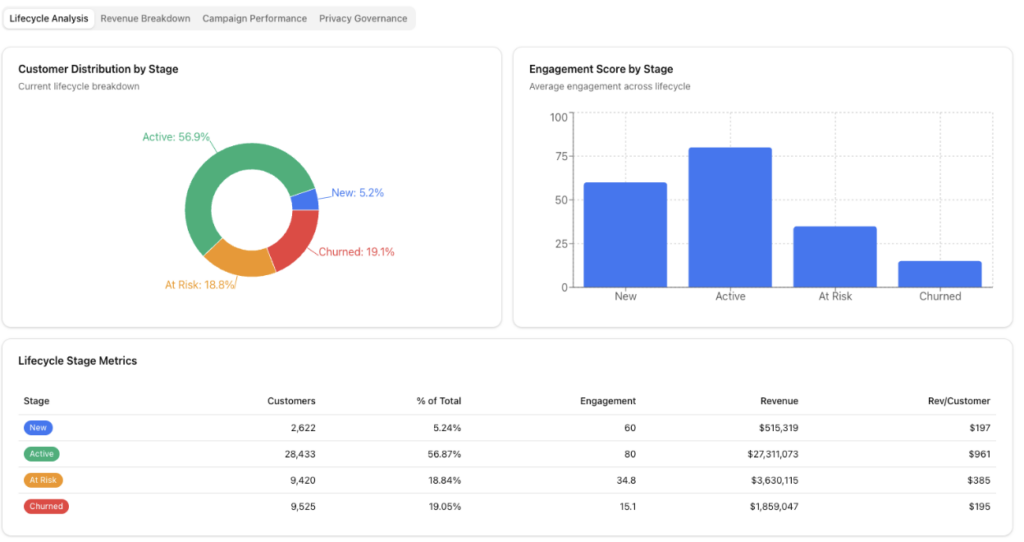This screenshot has width=1024, height=542.
Task: Select the New bar in engagement chart
Action: [625, 235]
